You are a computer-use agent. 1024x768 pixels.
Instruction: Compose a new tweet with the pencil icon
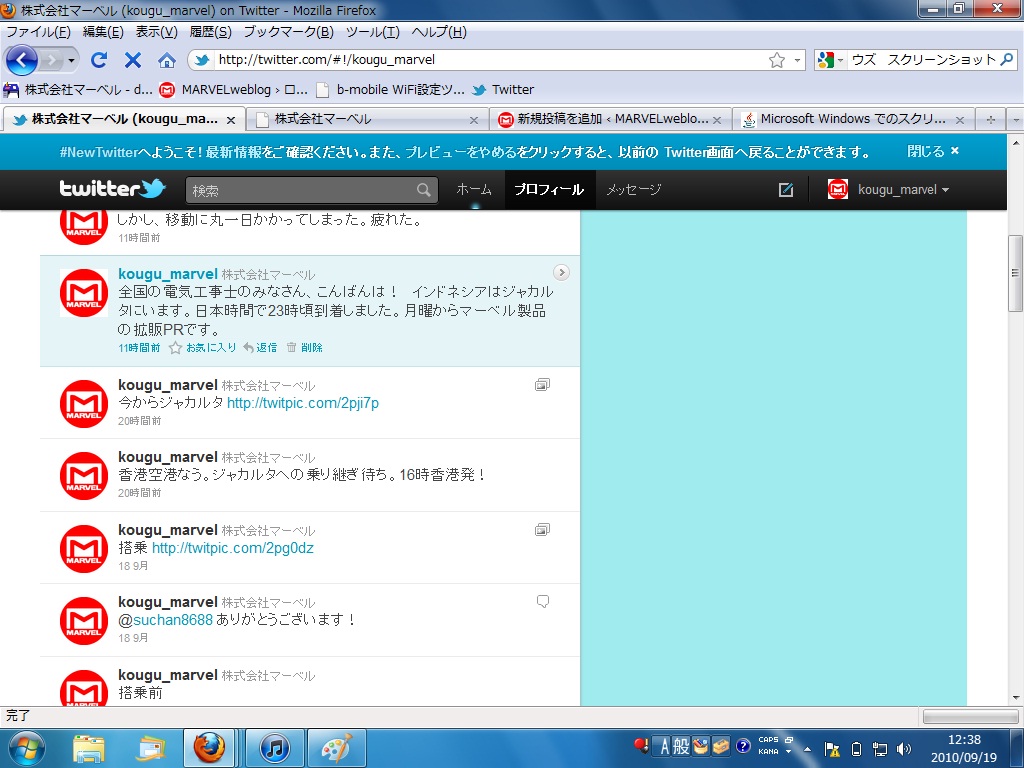tap(786, 190)
